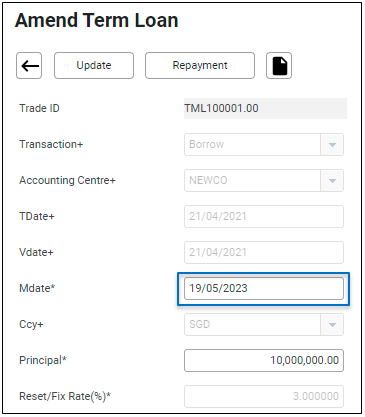This screenshot has height=417, width=365.
Task: Expand the Ccy dropdown arrow
Action: 332,325
